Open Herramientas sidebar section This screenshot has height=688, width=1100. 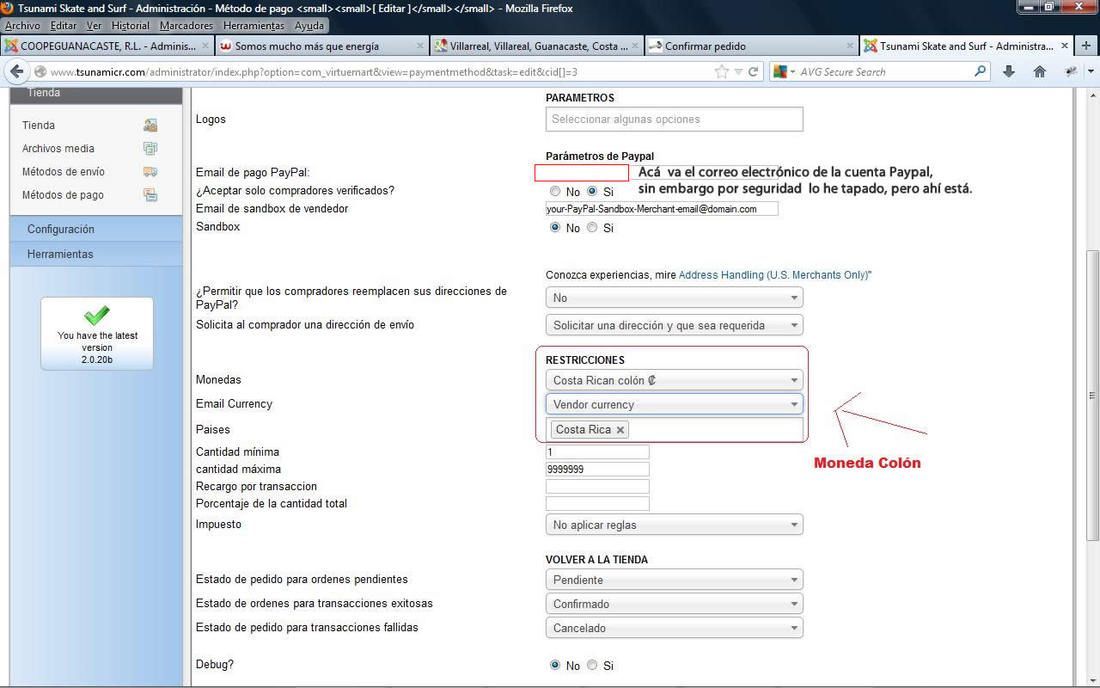click(96, 254)
